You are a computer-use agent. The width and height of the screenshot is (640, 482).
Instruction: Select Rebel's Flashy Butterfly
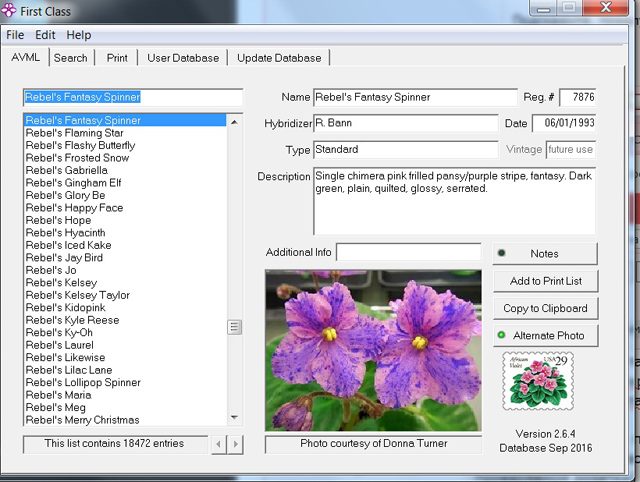[125, 145]
